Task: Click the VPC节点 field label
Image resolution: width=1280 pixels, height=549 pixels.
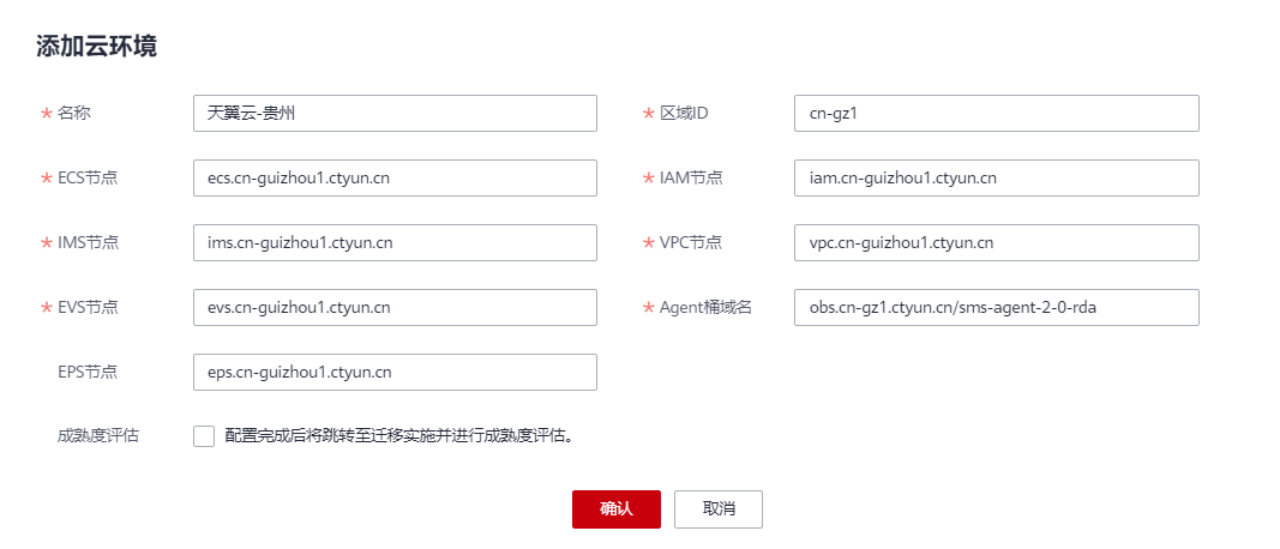Action: [691, 243]
